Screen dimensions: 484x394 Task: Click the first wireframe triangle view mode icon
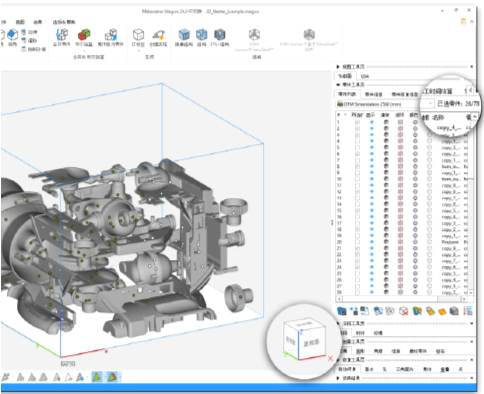point(20,377)
